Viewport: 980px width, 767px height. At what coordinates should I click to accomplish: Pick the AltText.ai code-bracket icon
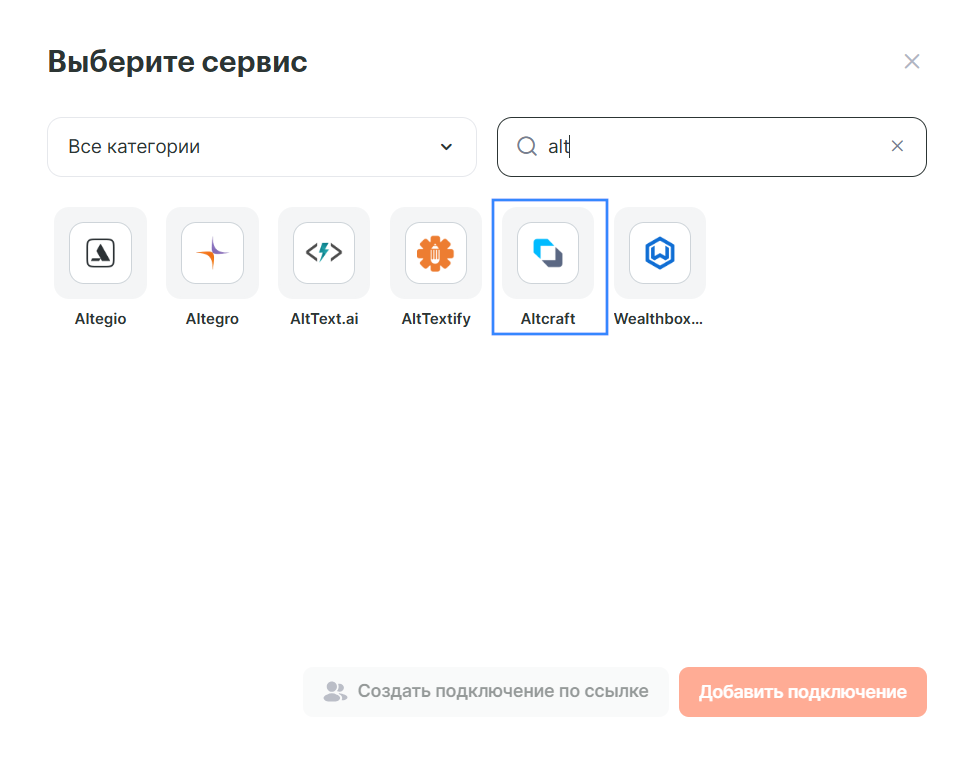point(324,253)
